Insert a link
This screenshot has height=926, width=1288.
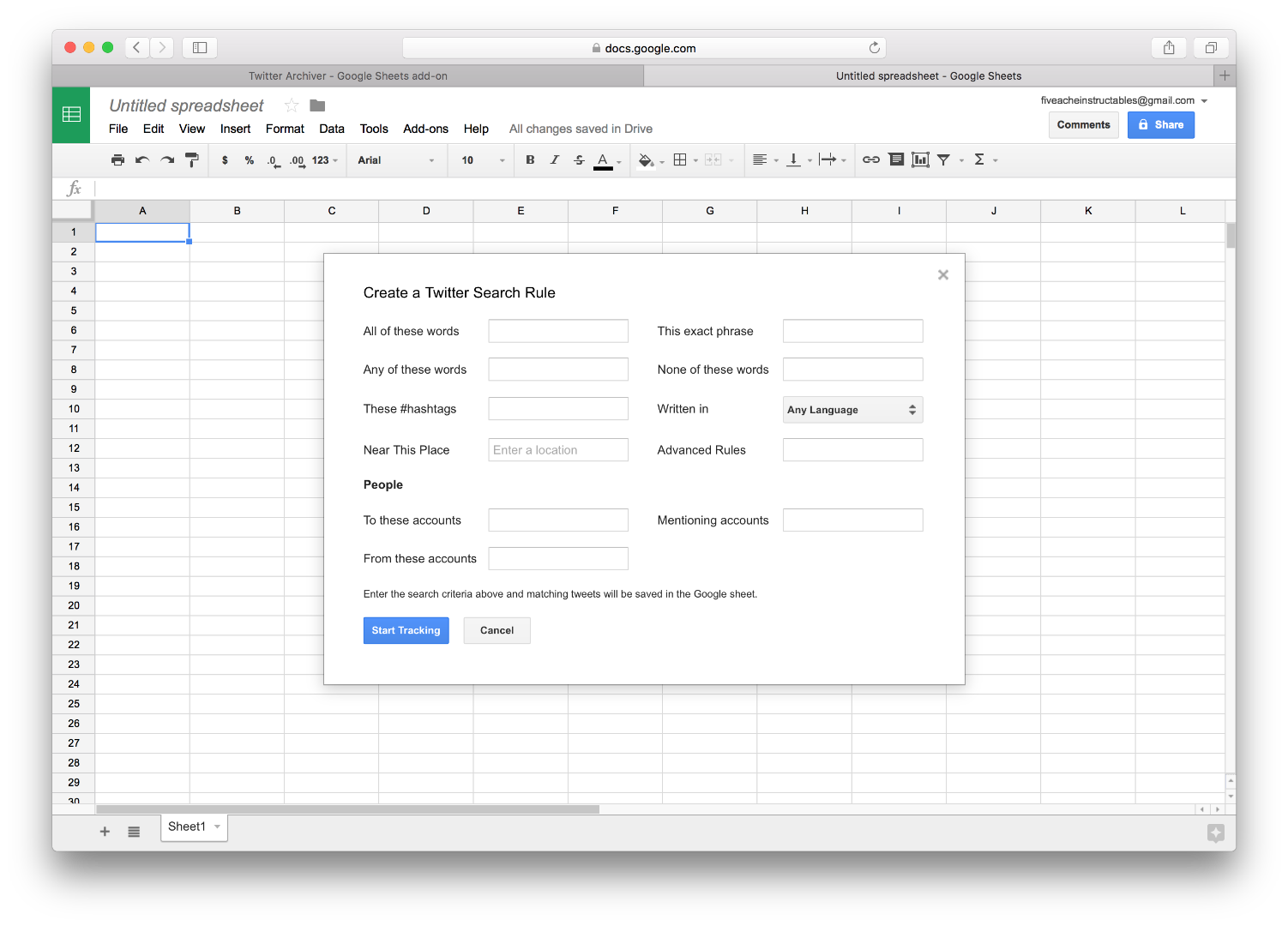871,159
